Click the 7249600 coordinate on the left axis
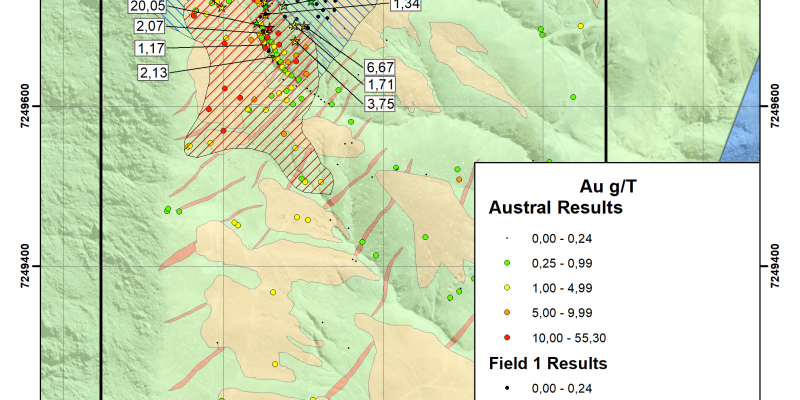Viewport: 800px width, 400px height. 24,102
